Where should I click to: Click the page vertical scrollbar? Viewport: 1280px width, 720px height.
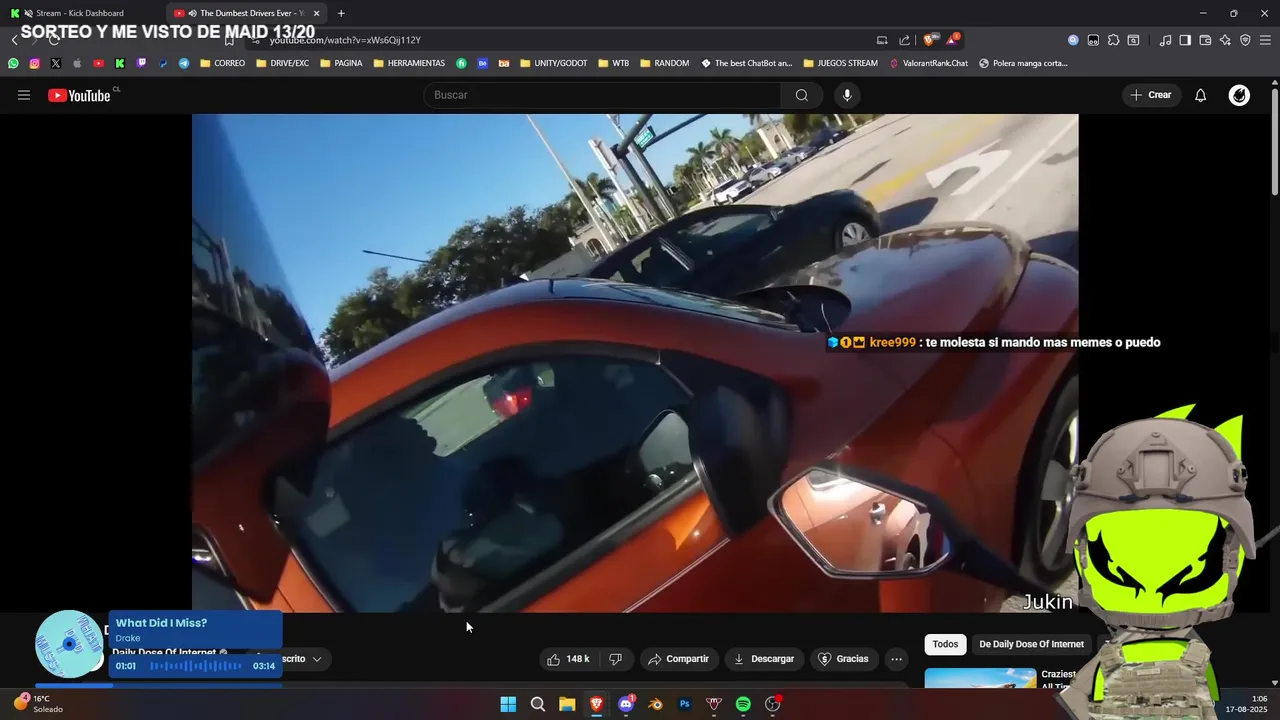(x=1274, y=140)
